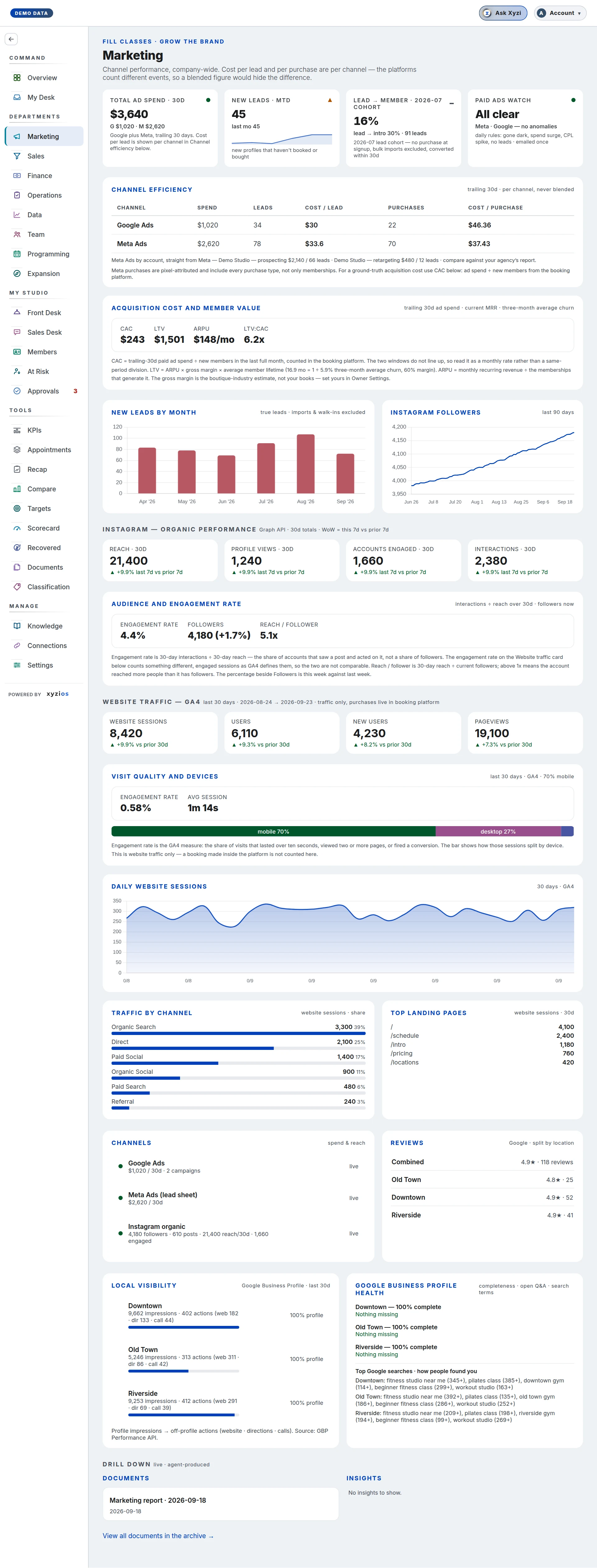Collapse sidebar with the back arrow icon
This screenshot has height=1568, width=597.
tap(11, 39)
